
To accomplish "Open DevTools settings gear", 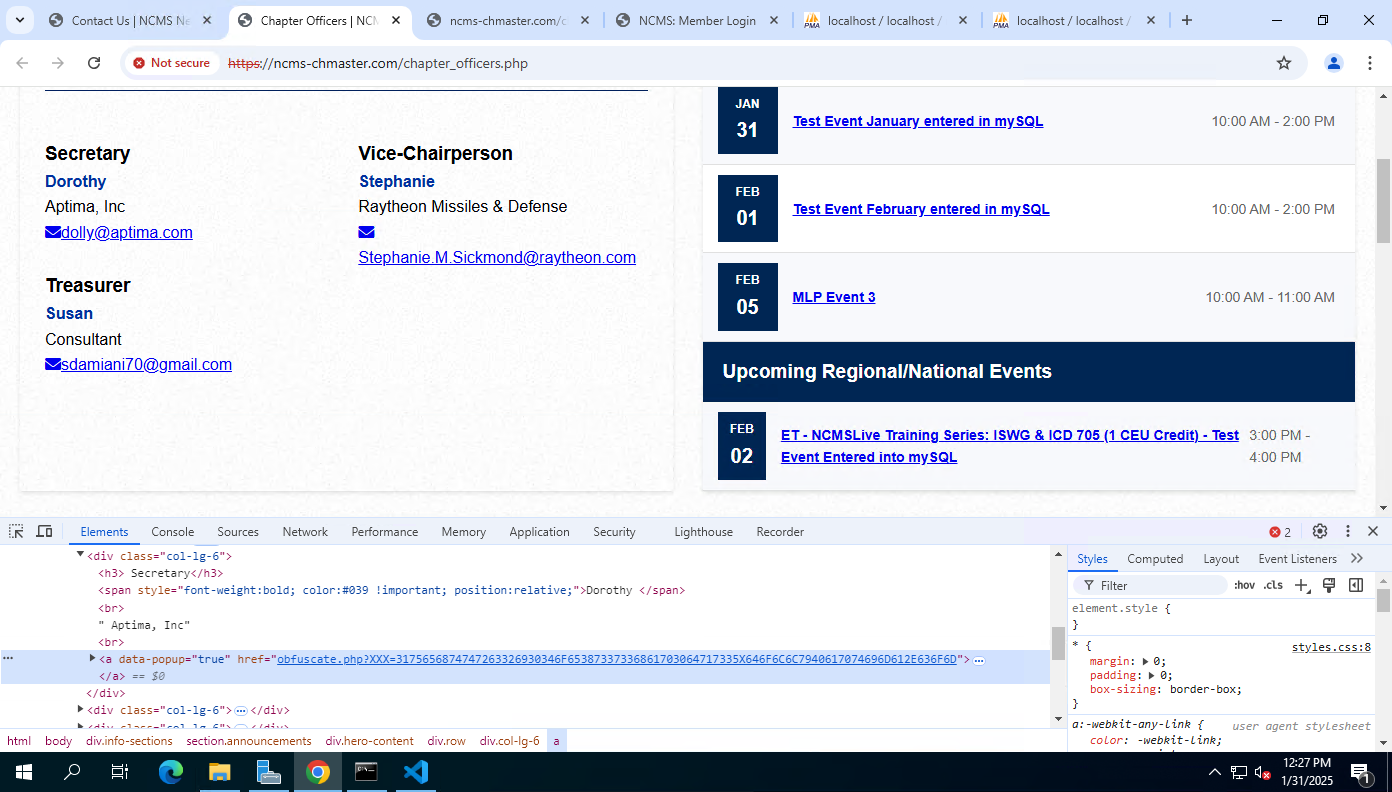I will (x=1320, y=531).
